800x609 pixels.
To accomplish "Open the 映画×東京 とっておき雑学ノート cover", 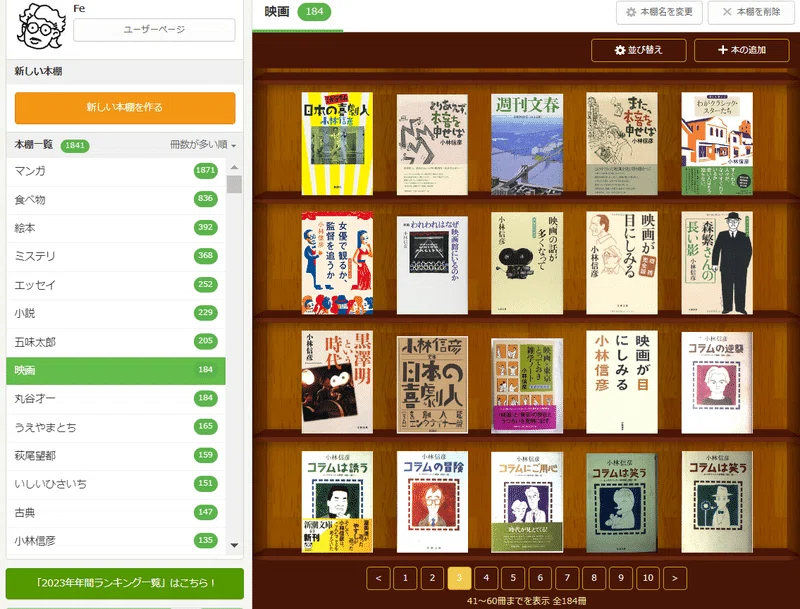I will [x=527, y=386].
